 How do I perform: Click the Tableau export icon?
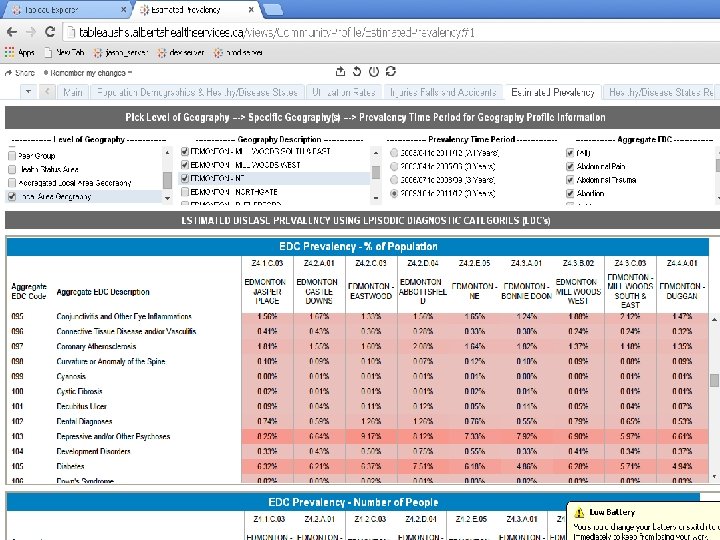340,71
